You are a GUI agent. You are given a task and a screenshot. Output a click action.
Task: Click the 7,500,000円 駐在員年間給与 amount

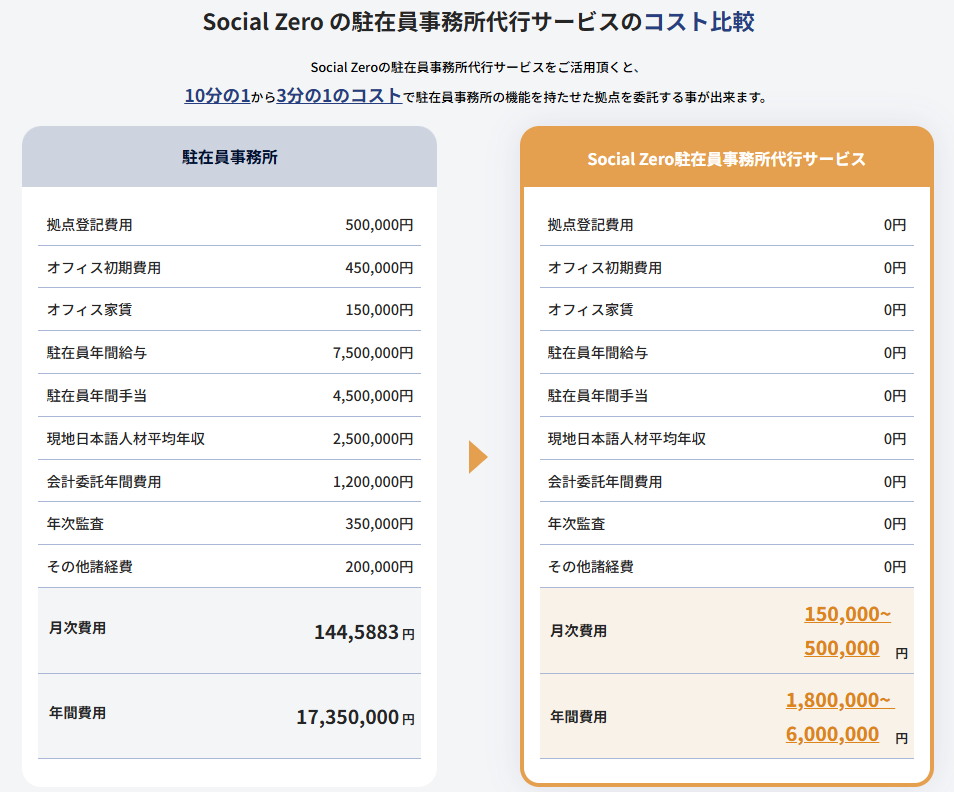(372, 353)
